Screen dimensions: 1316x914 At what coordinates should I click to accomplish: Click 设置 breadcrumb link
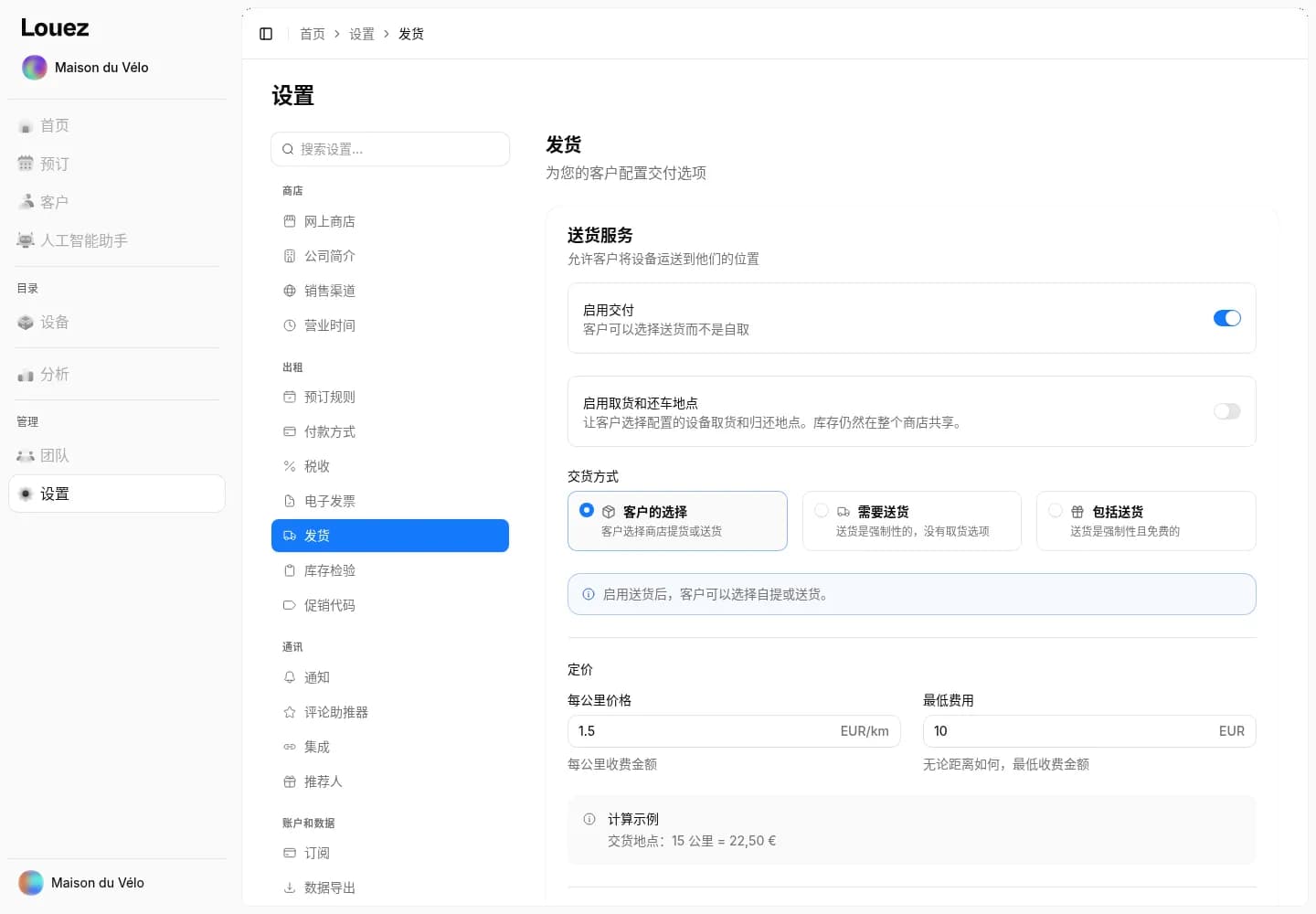[362, 34]
